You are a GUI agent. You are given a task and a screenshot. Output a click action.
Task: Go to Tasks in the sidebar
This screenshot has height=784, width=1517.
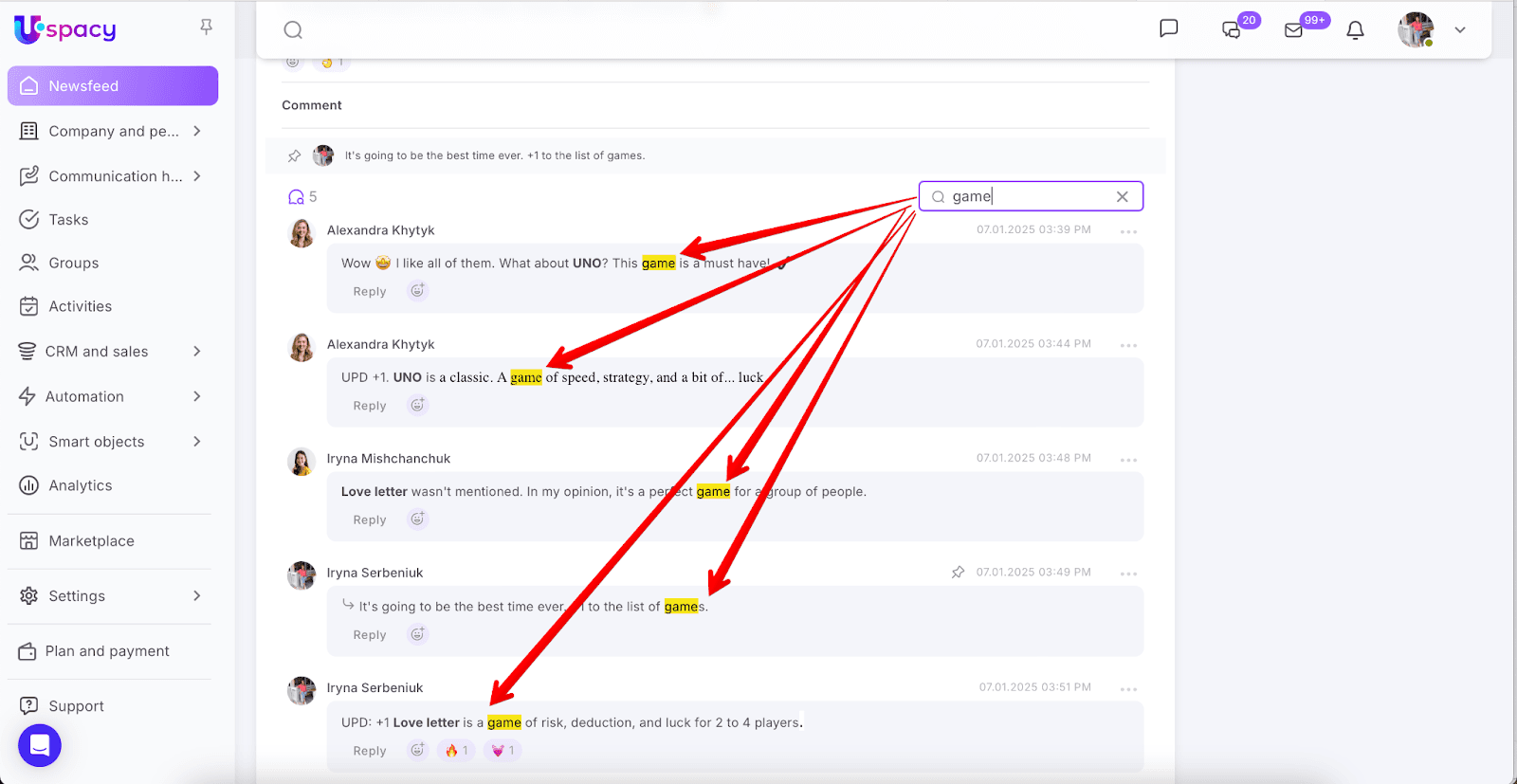click(68, 220)
